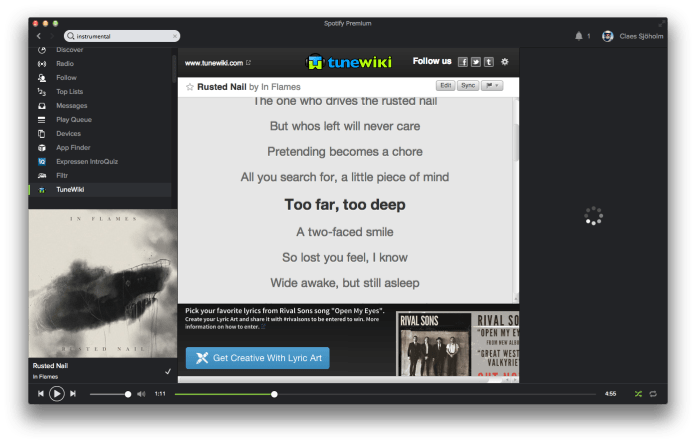The height and width of the screenshot is (443, 696).
Task: Click the TuneWiki logo
Action: [x=349, y=62]
